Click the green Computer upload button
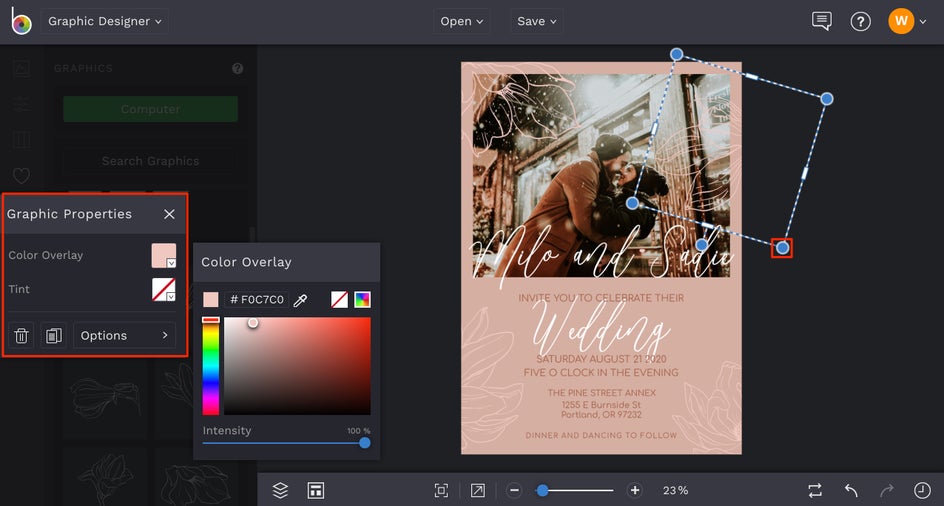 click(151, 109)
